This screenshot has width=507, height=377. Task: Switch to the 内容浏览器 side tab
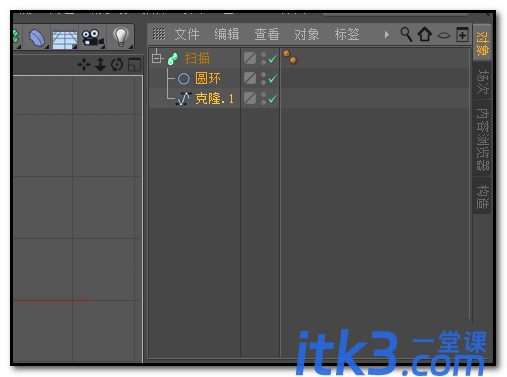pos(482,139)
